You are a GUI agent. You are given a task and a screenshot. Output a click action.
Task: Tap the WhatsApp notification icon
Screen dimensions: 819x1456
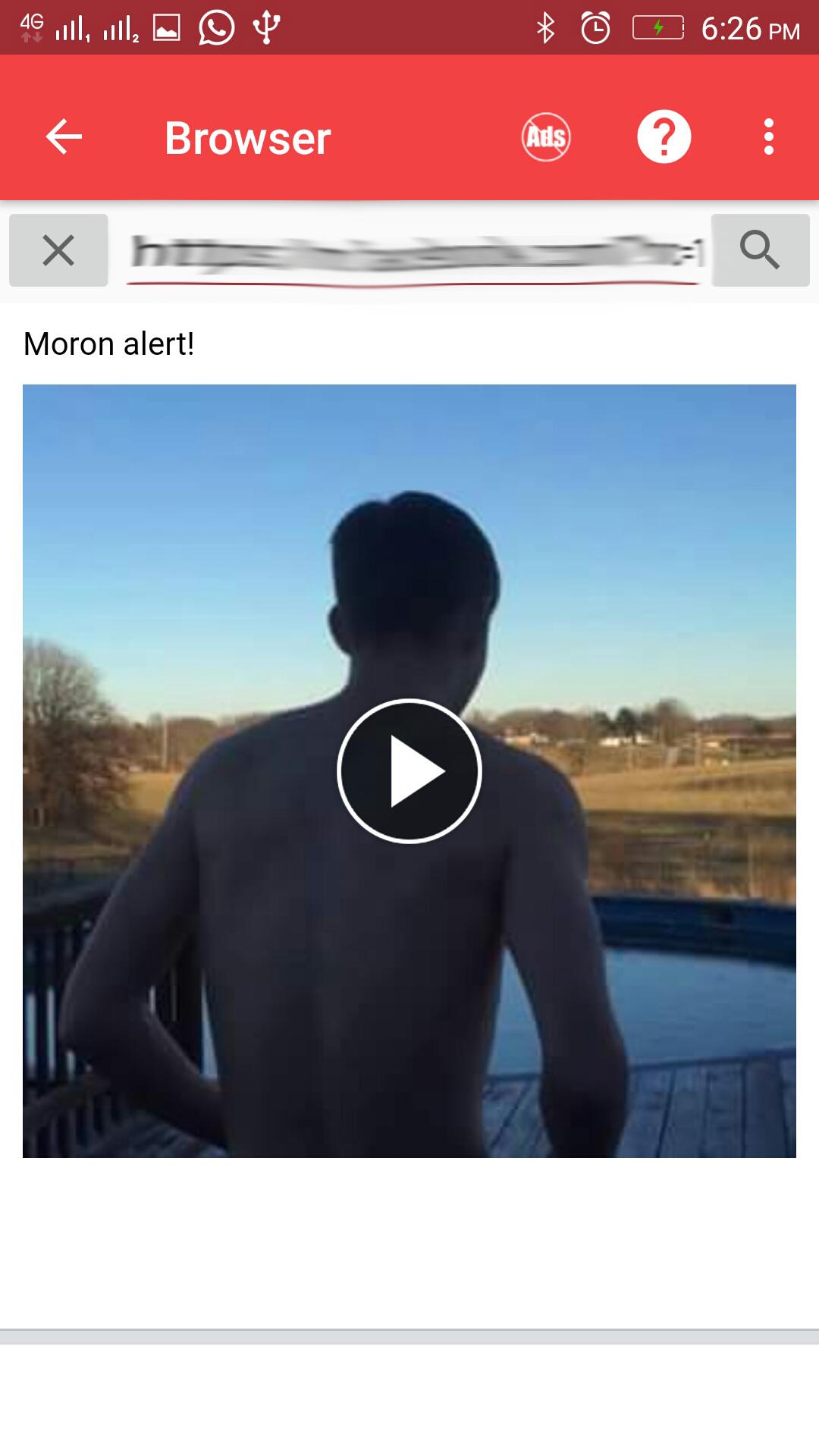(x=216, y=29)
